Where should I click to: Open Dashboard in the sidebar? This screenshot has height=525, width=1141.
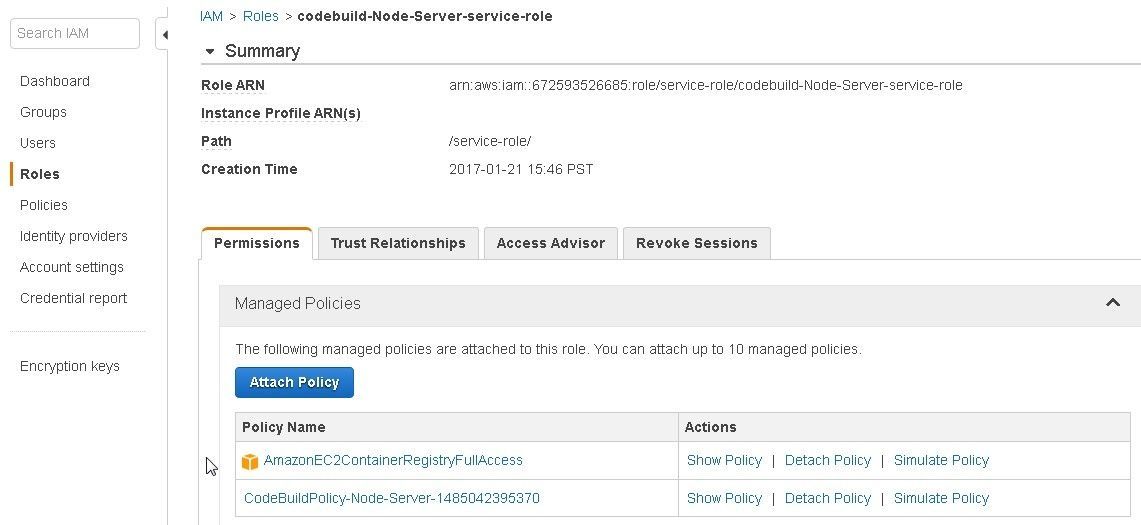click(x=55, y=81)
